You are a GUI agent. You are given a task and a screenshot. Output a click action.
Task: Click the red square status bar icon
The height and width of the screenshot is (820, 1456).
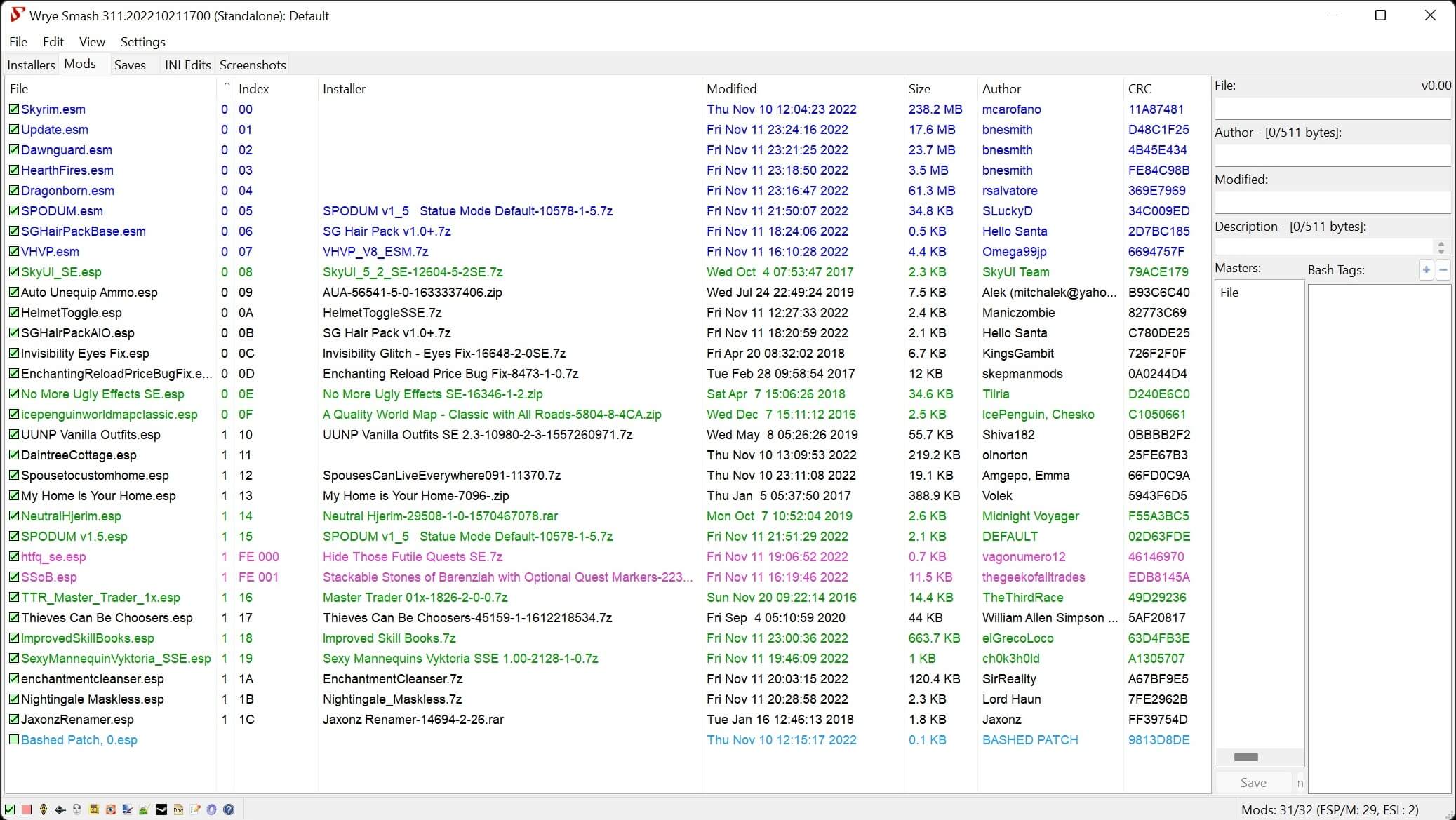(27, 809)
